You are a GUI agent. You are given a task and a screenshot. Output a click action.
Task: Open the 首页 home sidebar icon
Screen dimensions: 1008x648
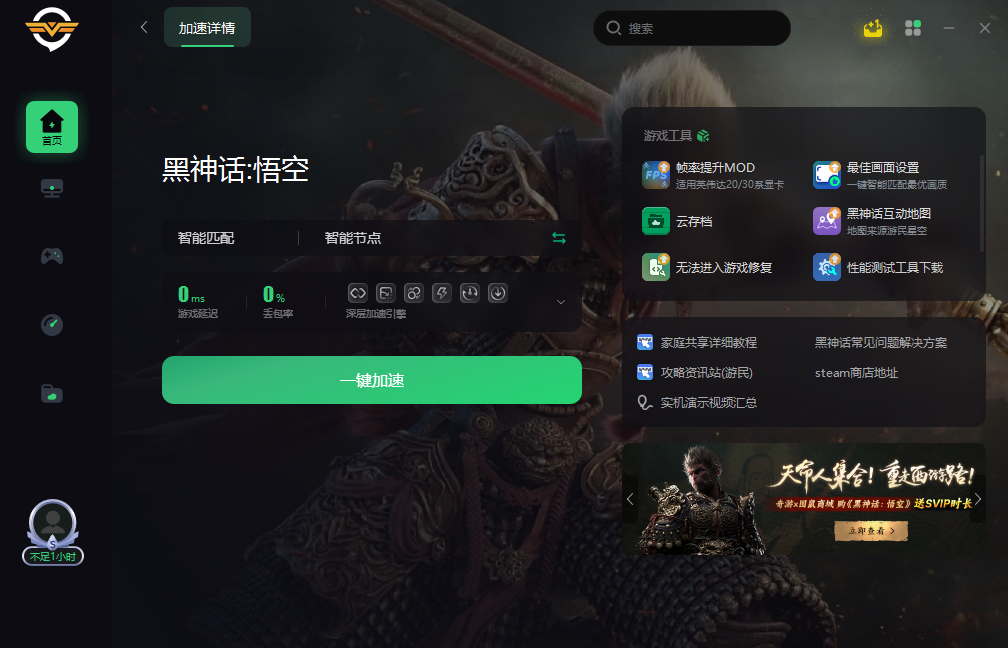point(52,127)
